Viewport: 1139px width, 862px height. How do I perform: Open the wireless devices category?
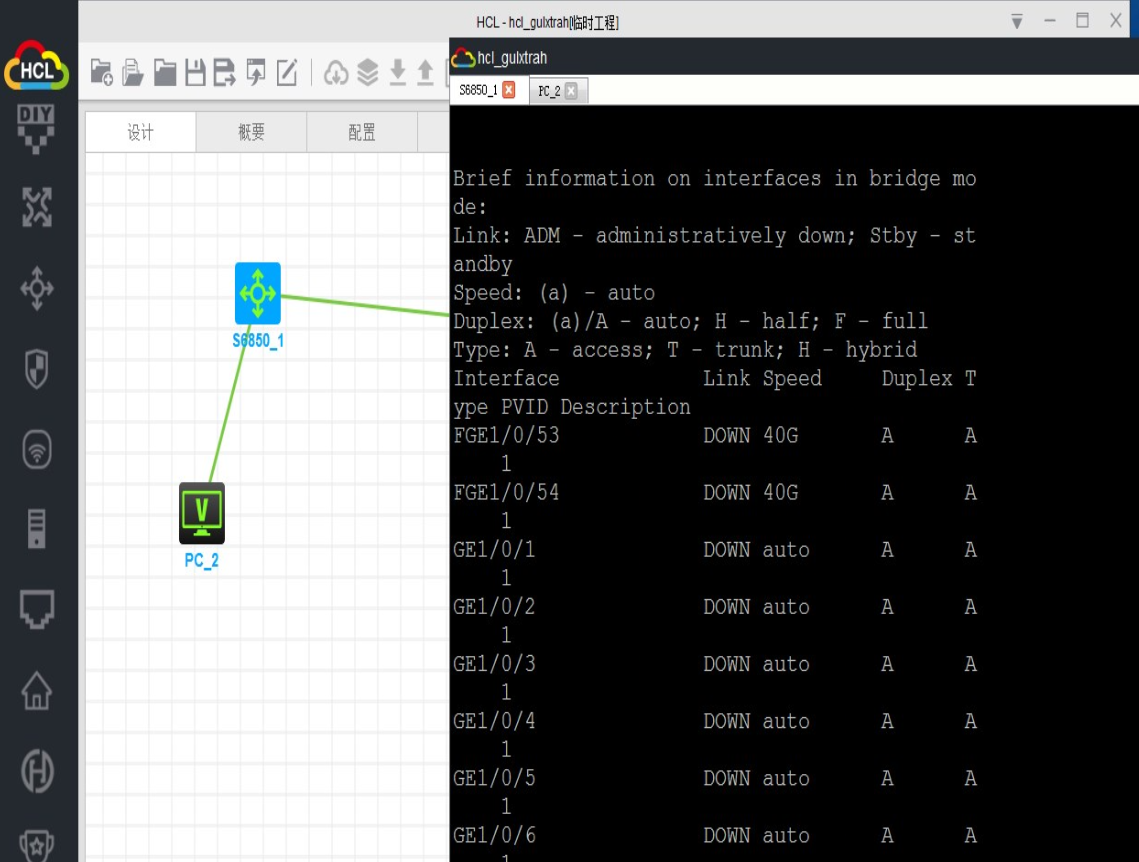click(36, 449)
